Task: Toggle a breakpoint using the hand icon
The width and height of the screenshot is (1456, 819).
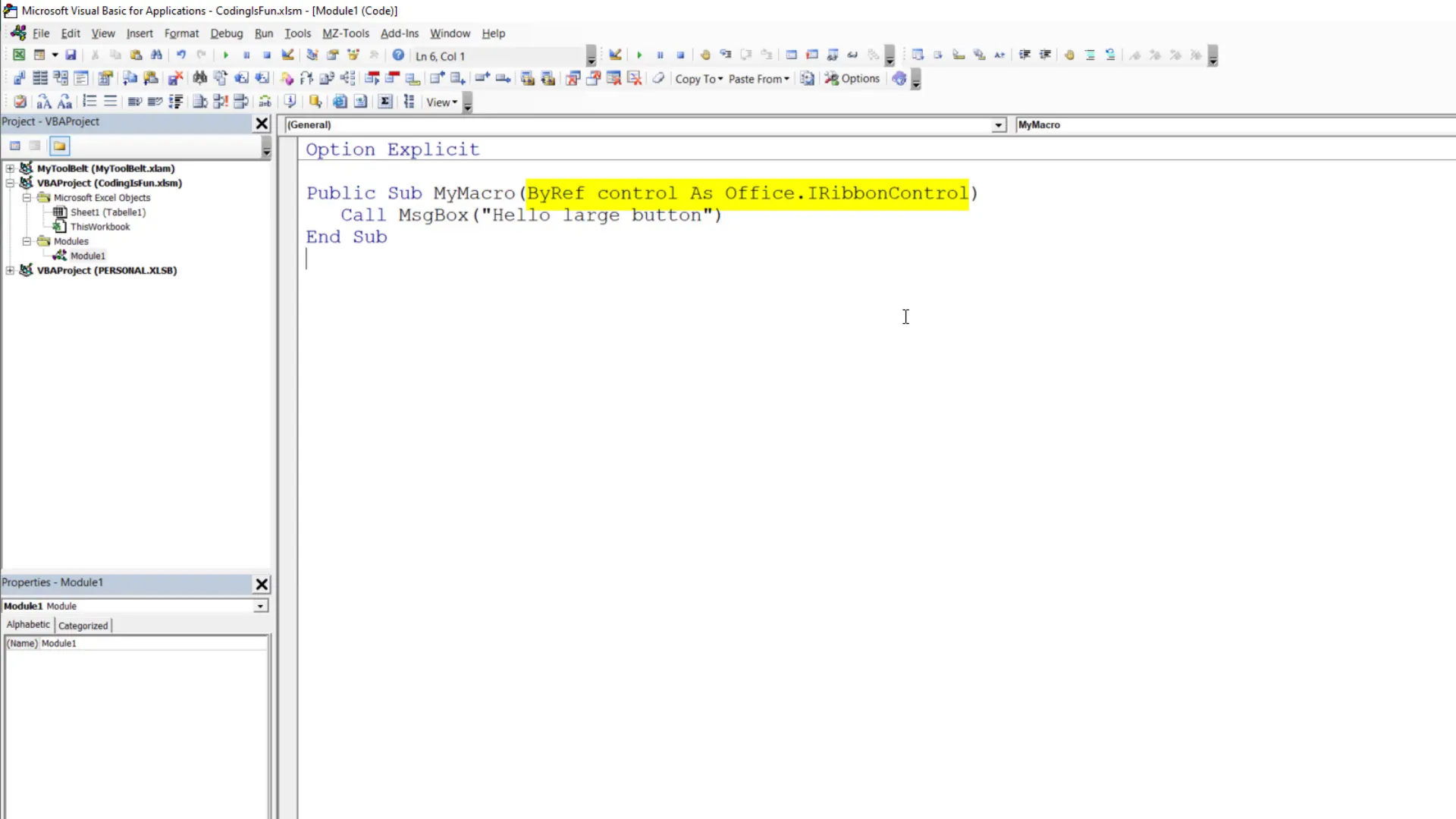Action: [x=1069, y=55]
